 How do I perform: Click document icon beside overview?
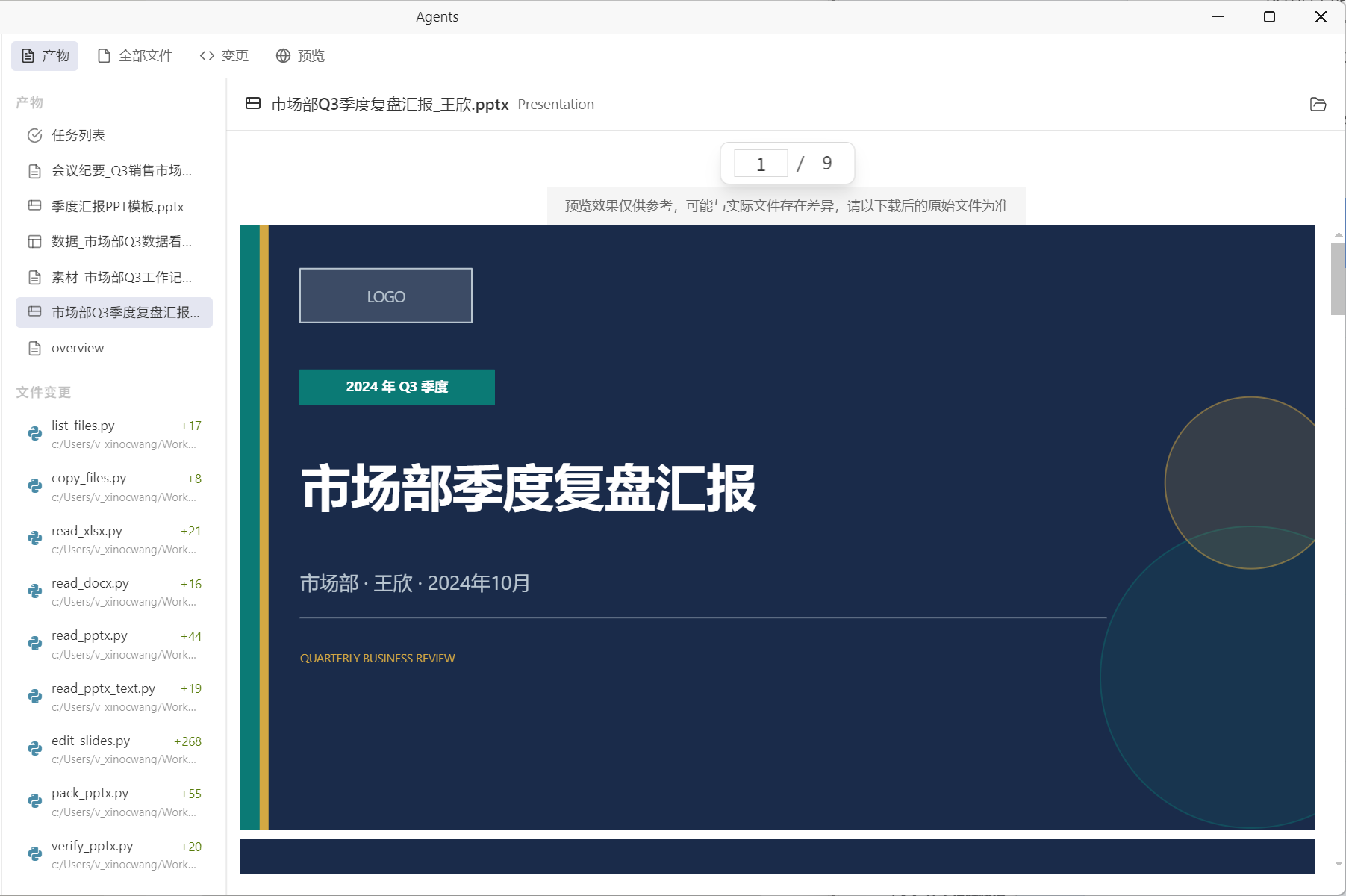pyautogui.click(x=34, y=349)
